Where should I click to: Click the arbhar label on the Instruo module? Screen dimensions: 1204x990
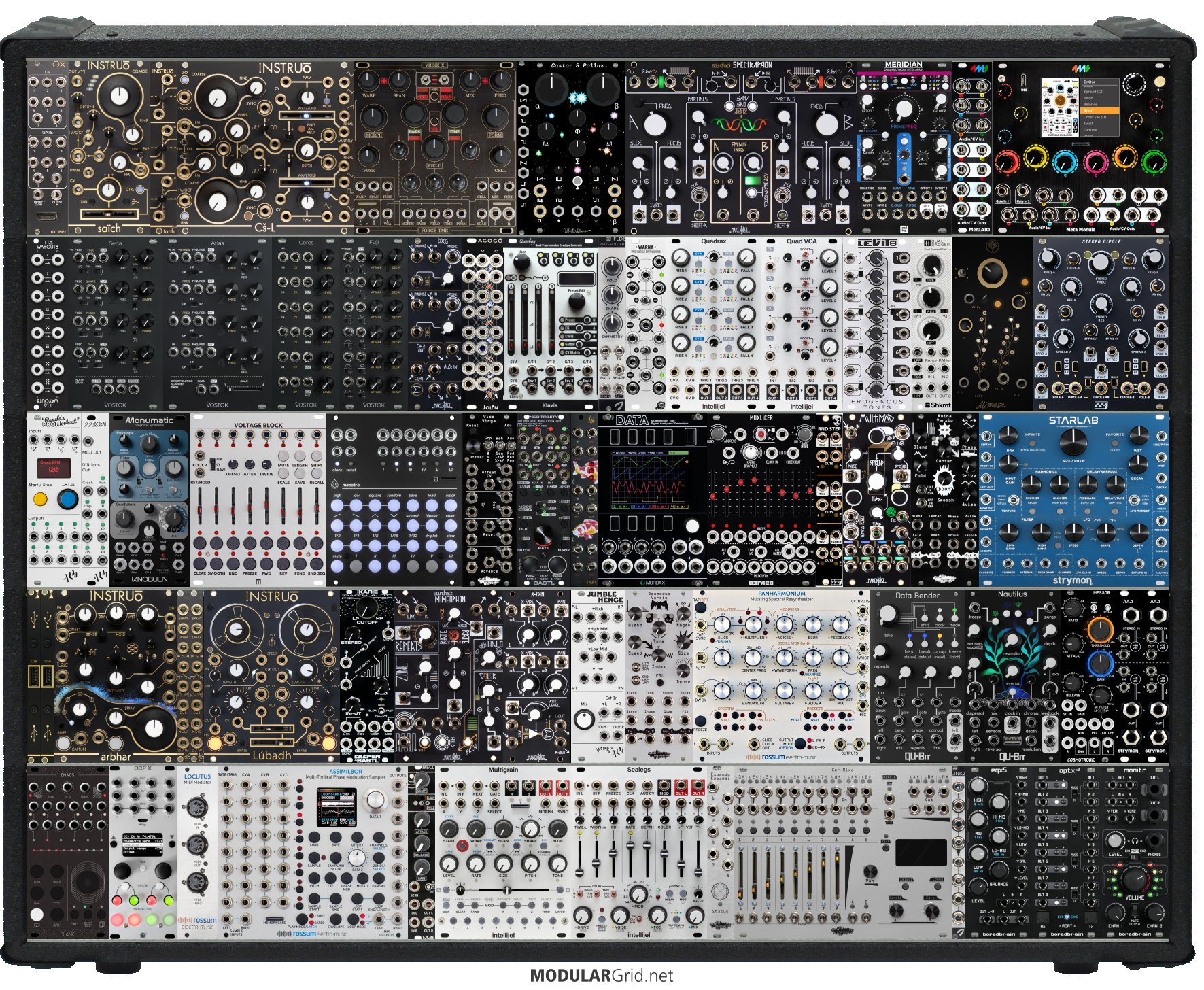click(x=116, y=756)
